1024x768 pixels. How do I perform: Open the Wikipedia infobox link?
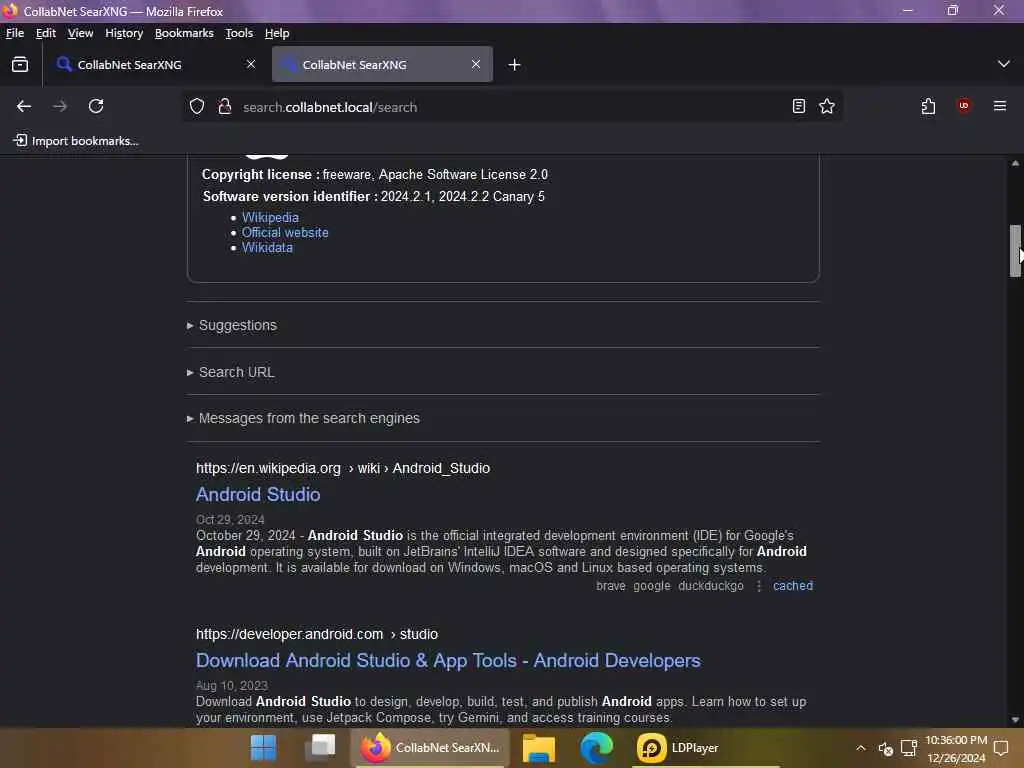pos(270,217)
